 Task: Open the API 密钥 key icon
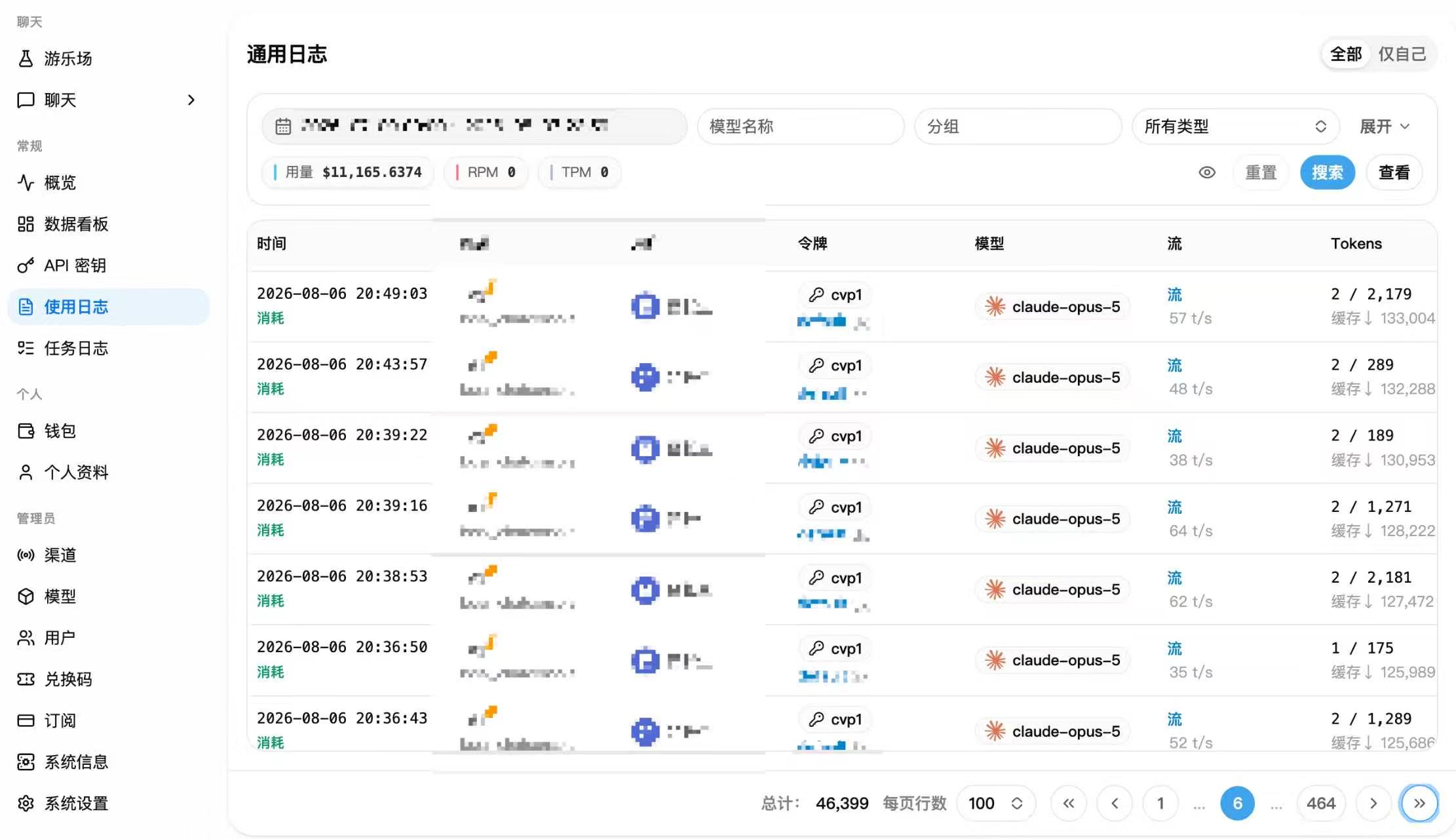click(26, 265)
